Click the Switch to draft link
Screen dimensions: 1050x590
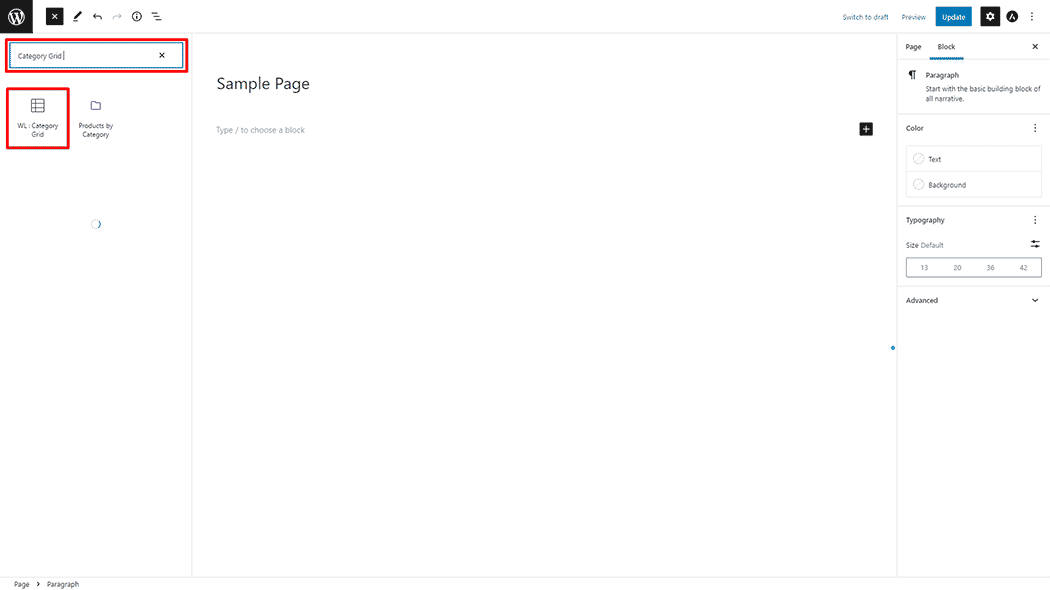(x=865, y=17)
